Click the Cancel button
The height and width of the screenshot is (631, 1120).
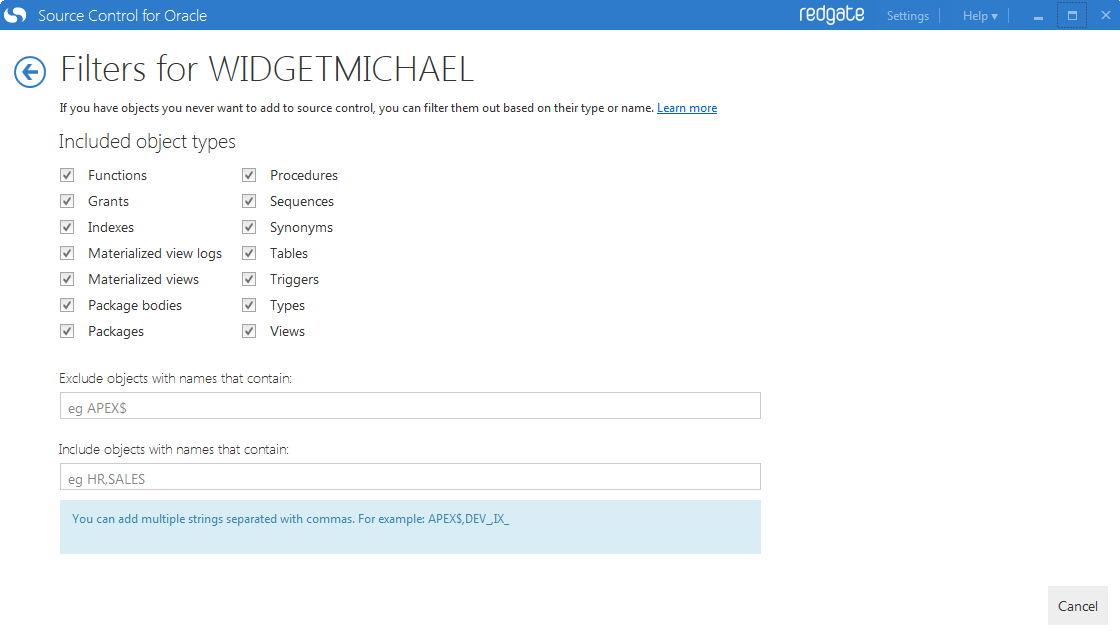[x=1078, y=606]
